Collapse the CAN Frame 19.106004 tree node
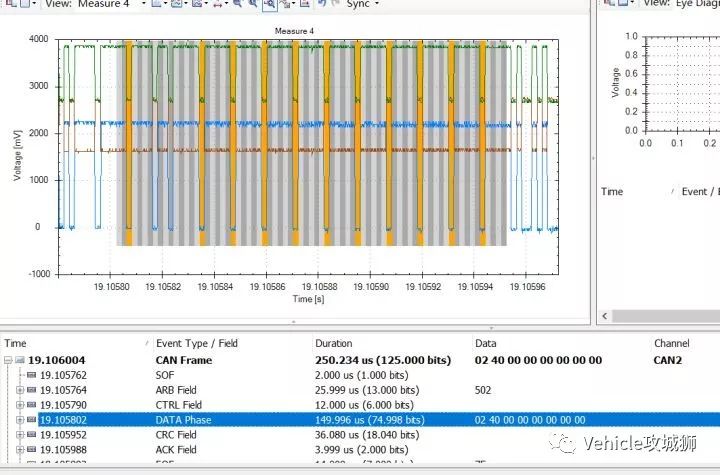Screen dimensions: 720x475 [x=8, y=360]
